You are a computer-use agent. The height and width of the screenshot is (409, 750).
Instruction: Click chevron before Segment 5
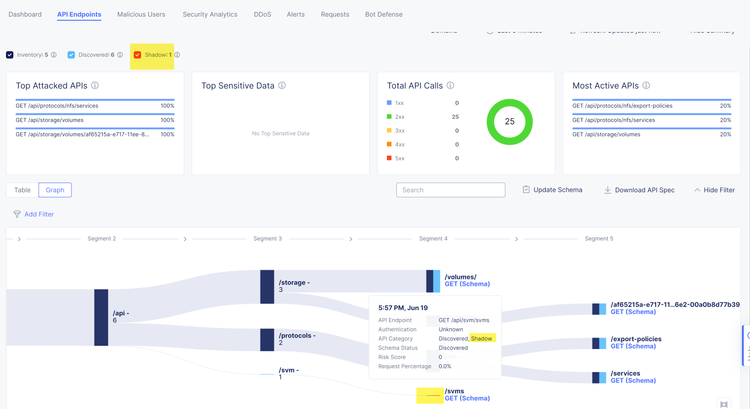(x=516, y=239)
